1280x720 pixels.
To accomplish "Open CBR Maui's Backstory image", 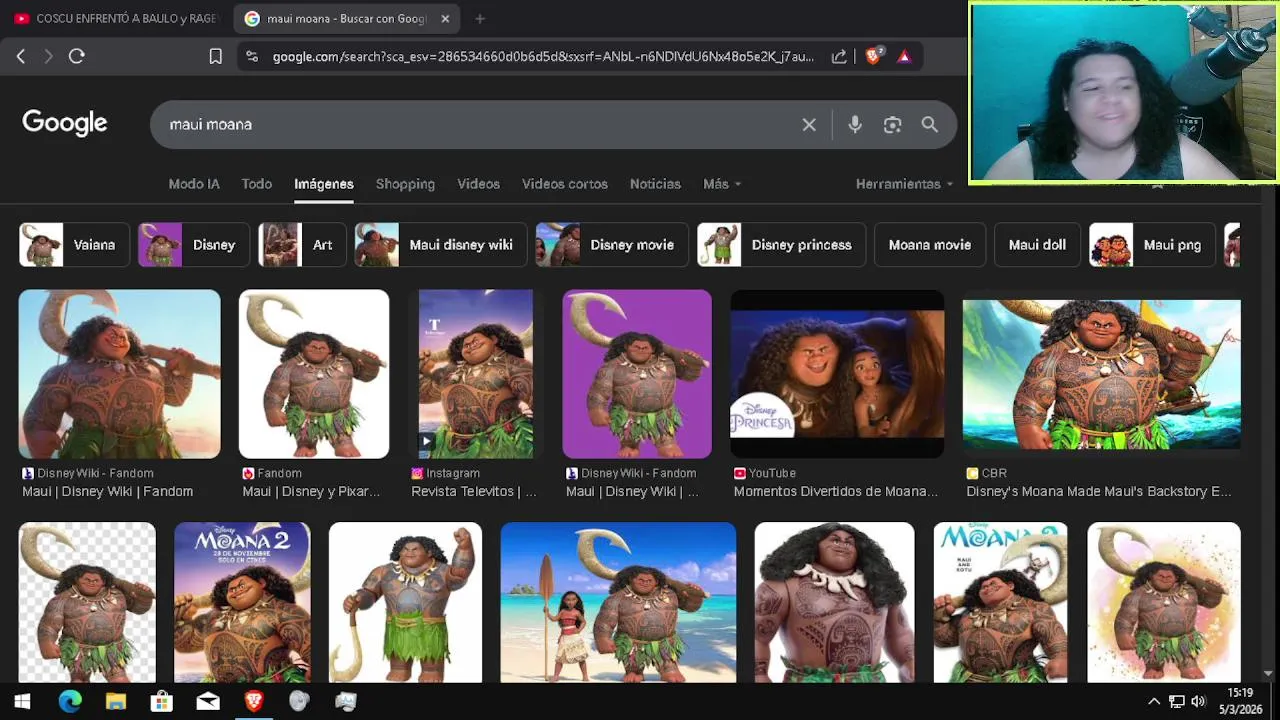I will 1102,374.
